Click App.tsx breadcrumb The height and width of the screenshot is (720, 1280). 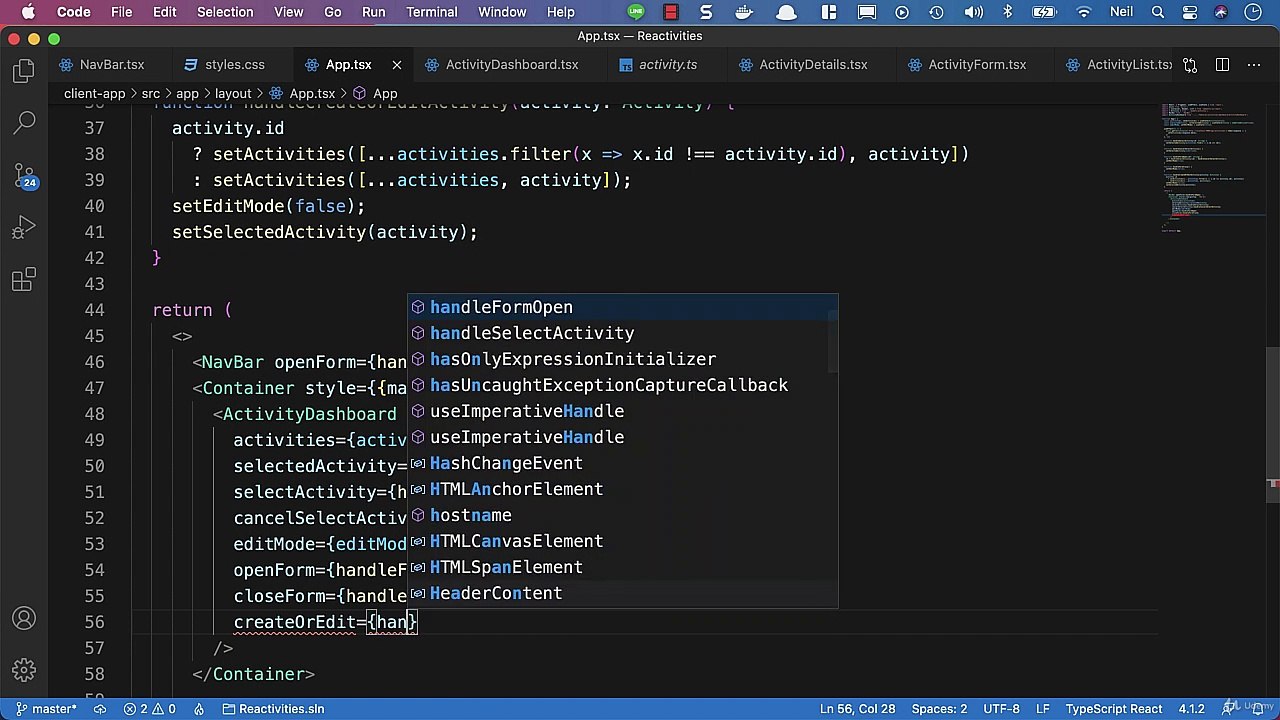click(302, 94)
